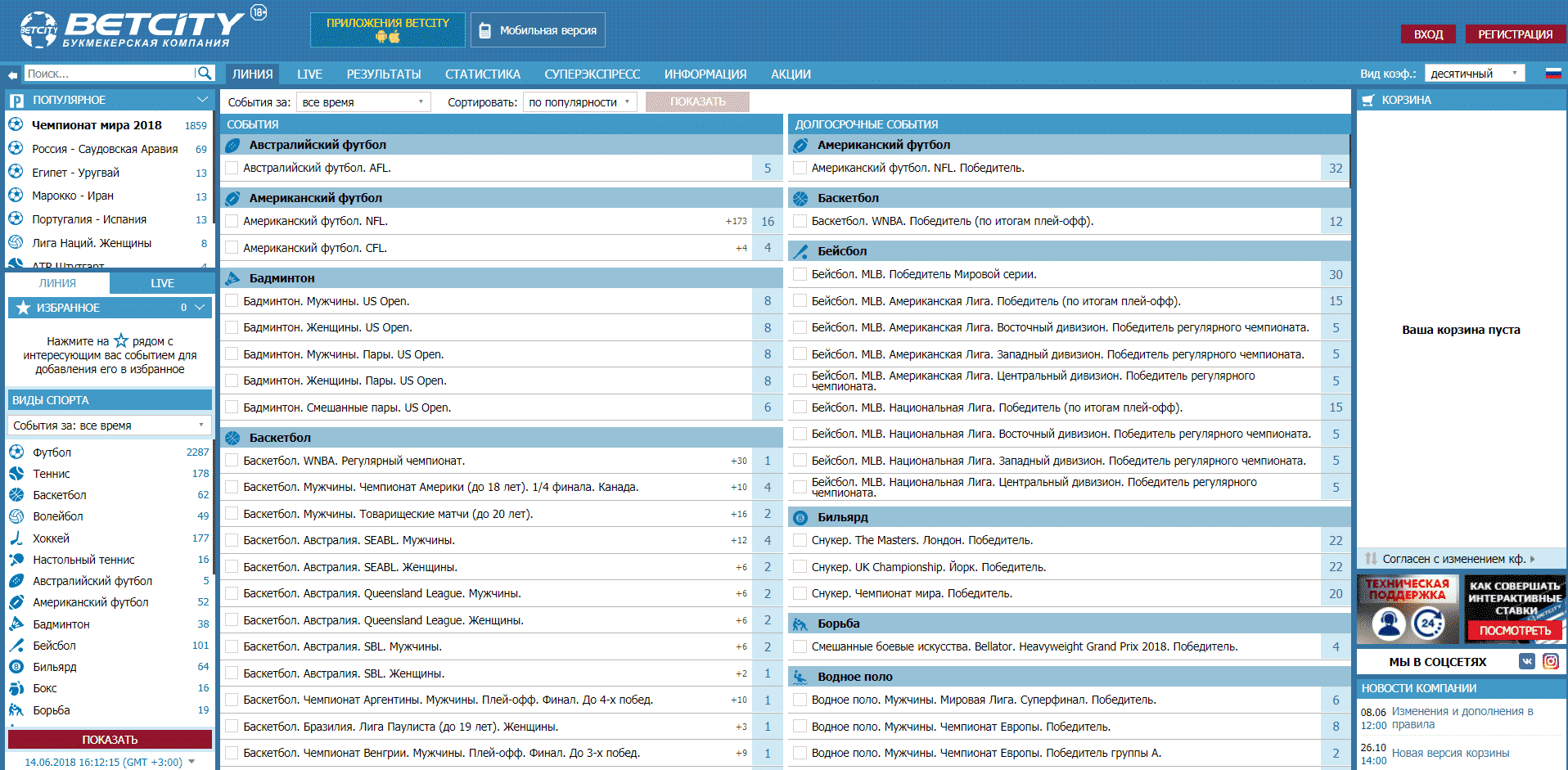Open Техническая поддержка banner
This screenshot has width=1568, height=770.
tap(1408, 610)
